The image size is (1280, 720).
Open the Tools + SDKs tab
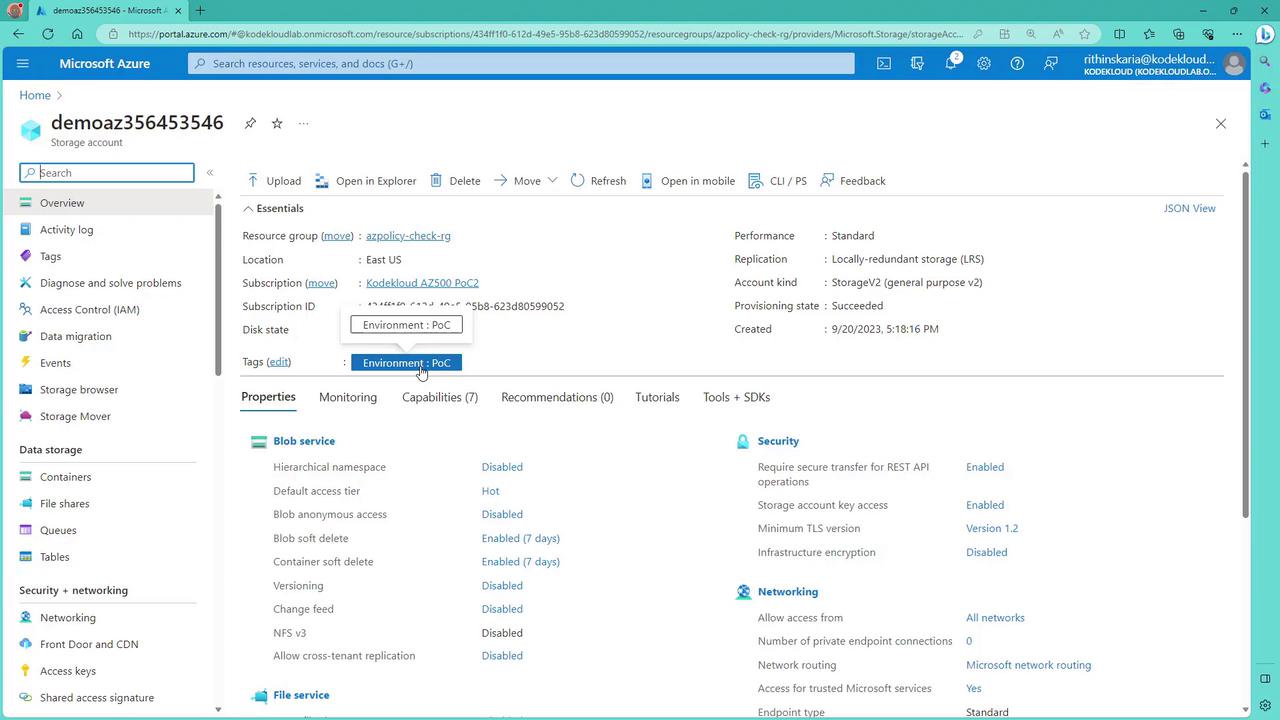(736, 398)
